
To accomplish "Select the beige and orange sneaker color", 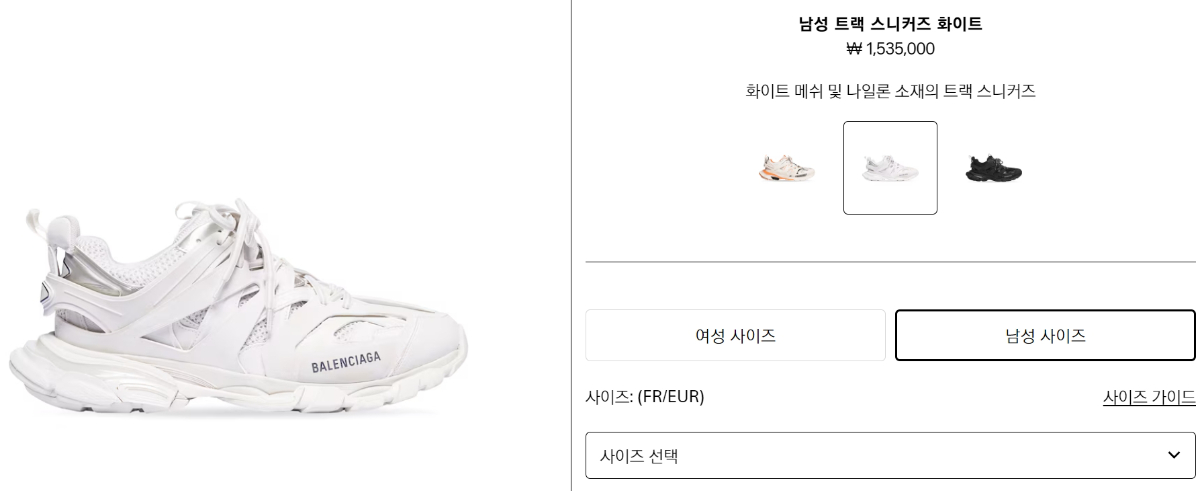I will coord(786,168).
